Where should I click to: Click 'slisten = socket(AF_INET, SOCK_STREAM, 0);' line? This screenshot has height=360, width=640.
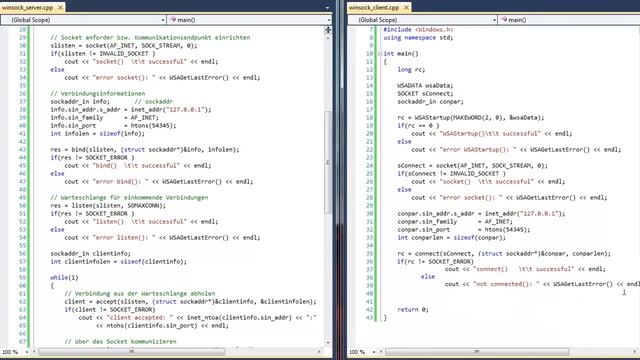coord(124,45)
